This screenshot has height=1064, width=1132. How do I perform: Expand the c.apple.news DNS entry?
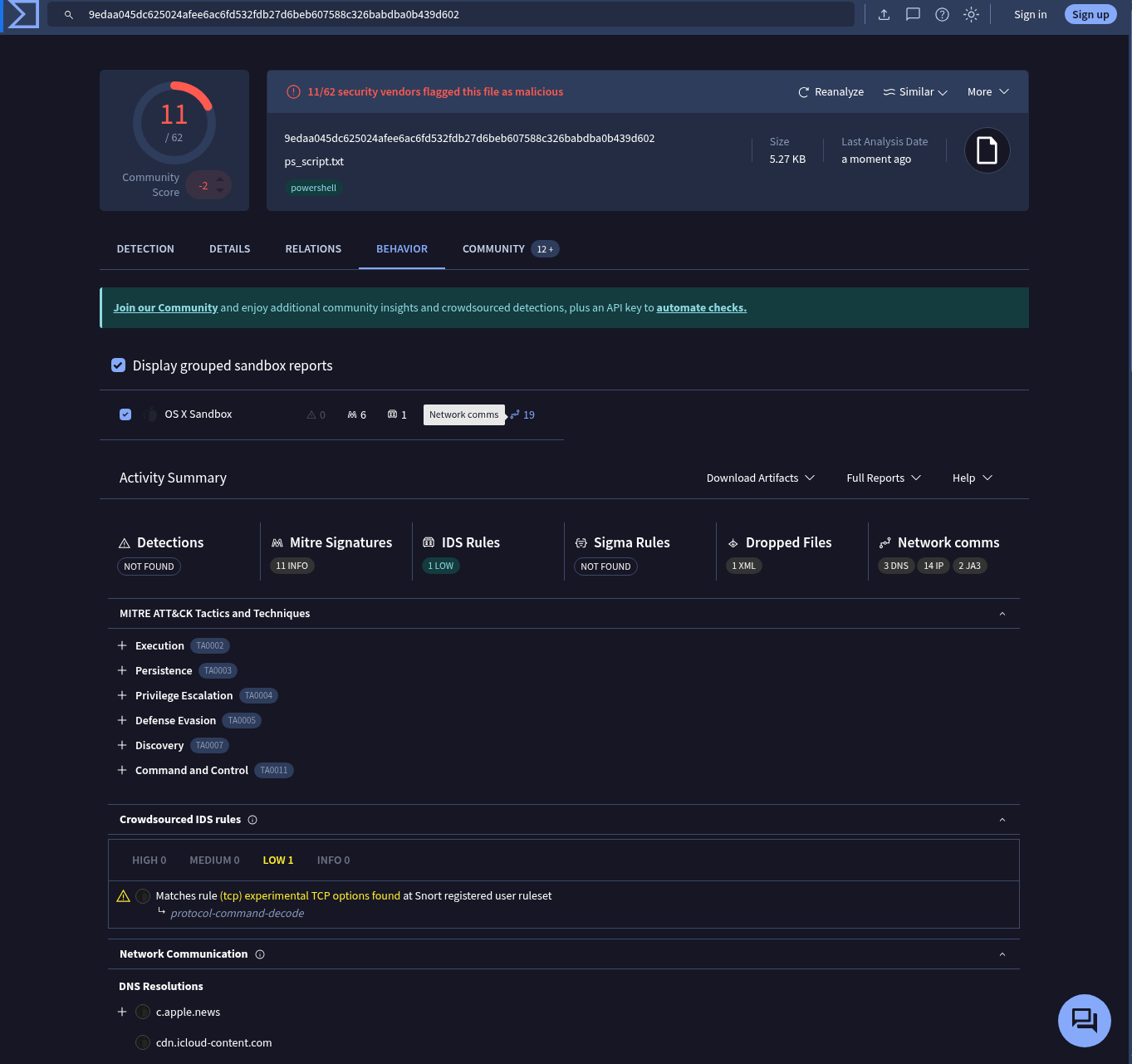[x=122, y=1013]
